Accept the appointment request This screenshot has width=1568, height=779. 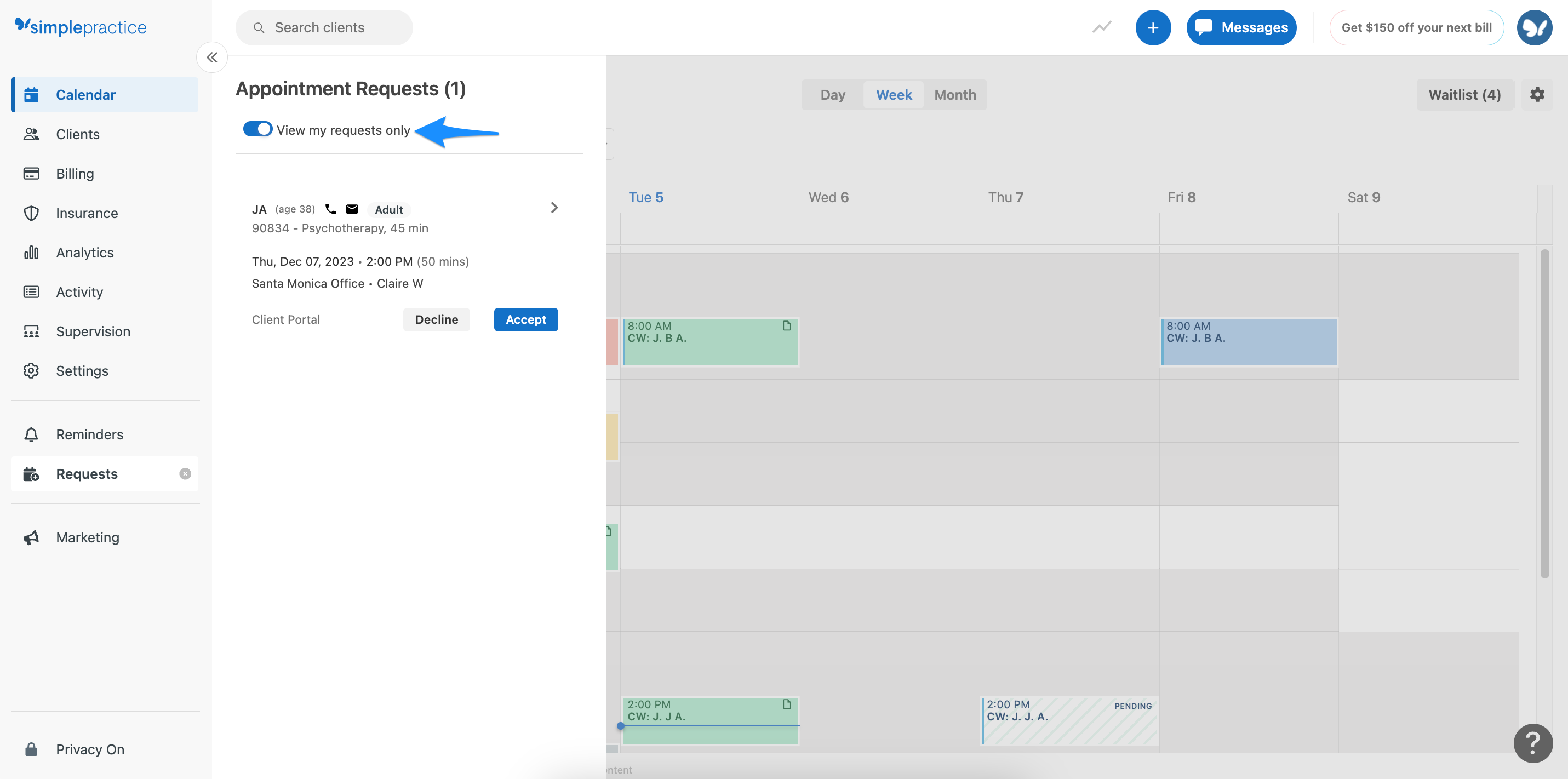(x=525, y=319)
